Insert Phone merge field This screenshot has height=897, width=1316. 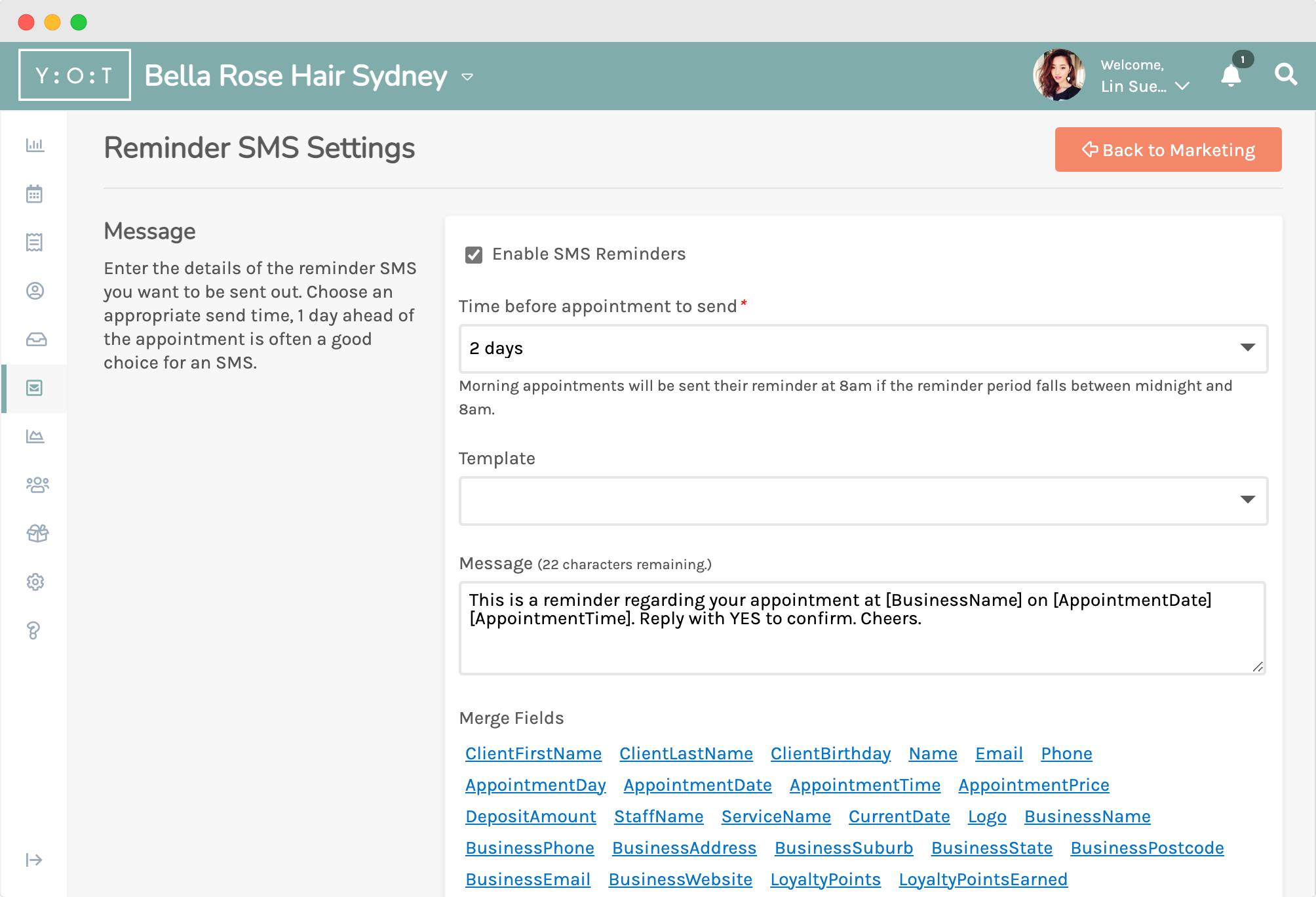(x=1066, y=753)
